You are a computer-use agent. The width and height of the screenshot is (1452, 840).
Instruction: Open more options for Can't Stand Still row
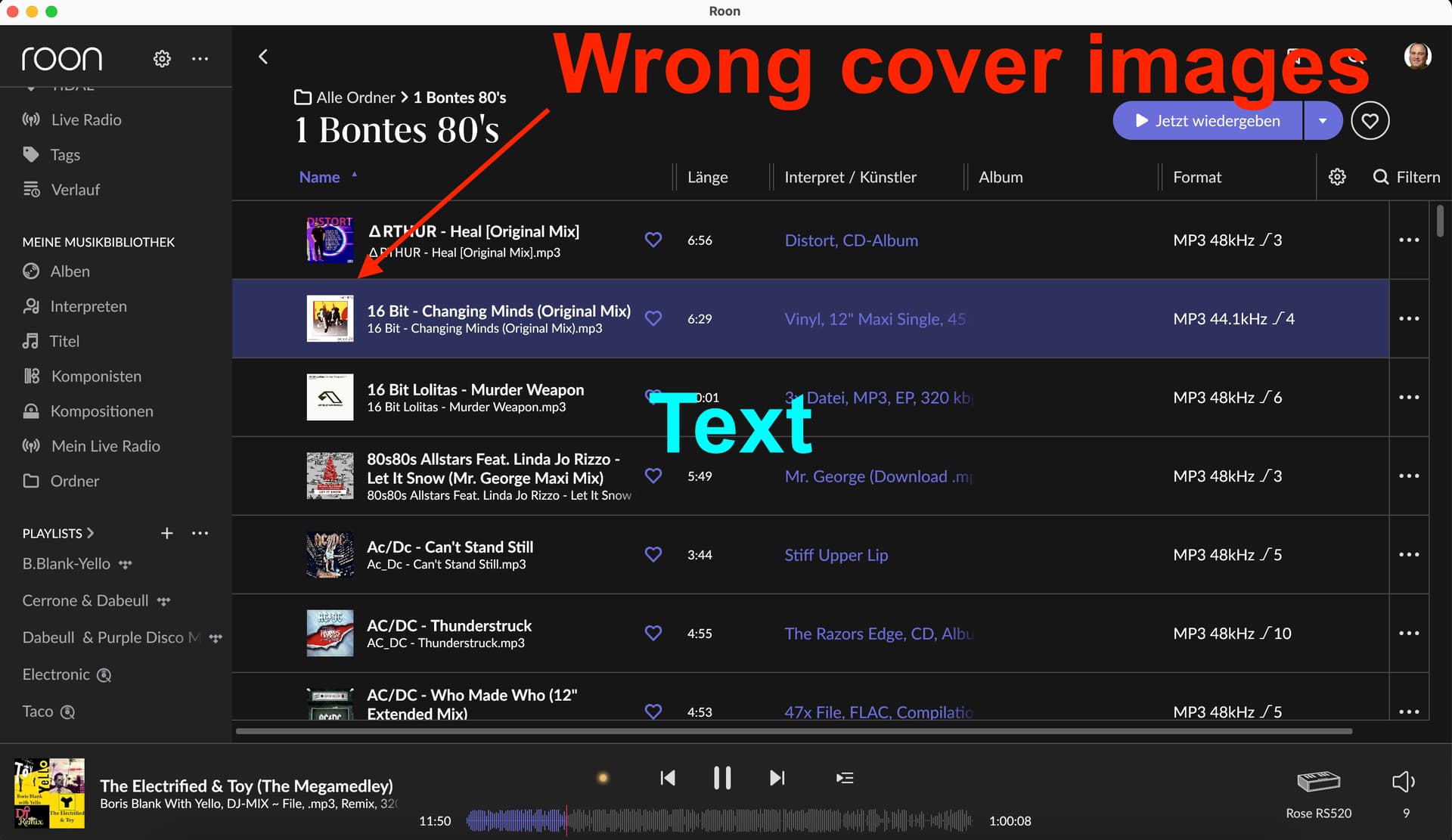[x=1409, y=554]
